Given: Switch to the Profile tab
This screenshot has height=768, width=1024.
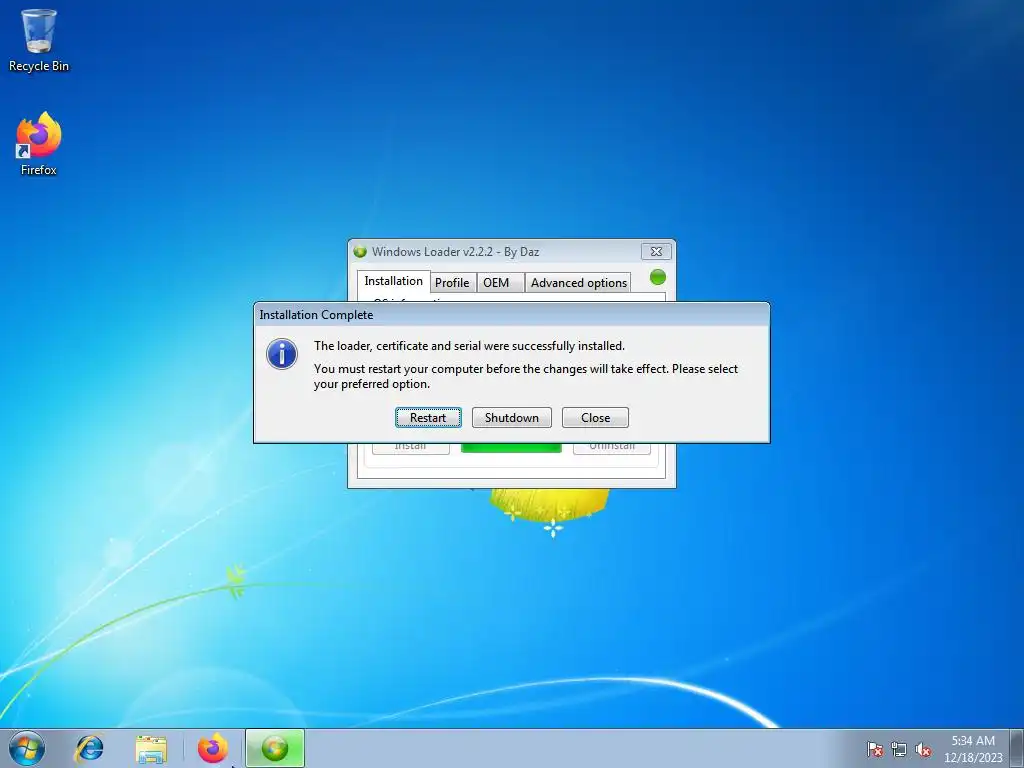Looking at the screenshot, I should point(452,283).
